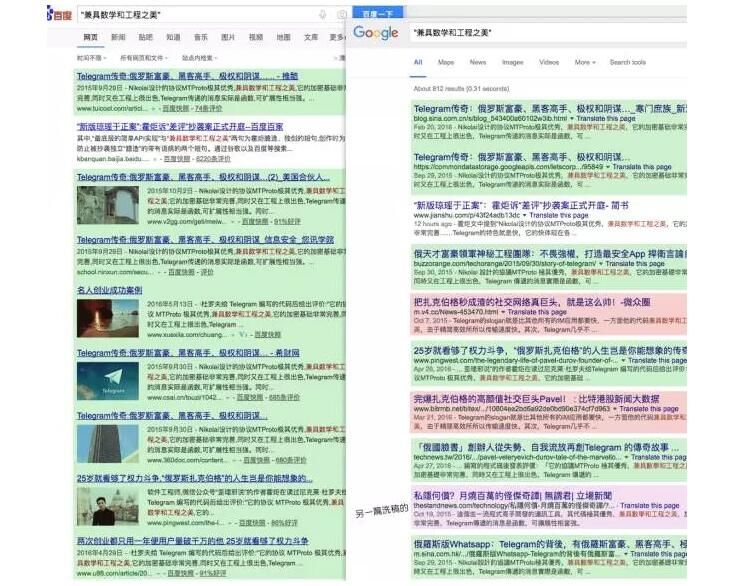This screenshot has width=731, height=586.
Task: Select Google's All tab
Action: 418,62
